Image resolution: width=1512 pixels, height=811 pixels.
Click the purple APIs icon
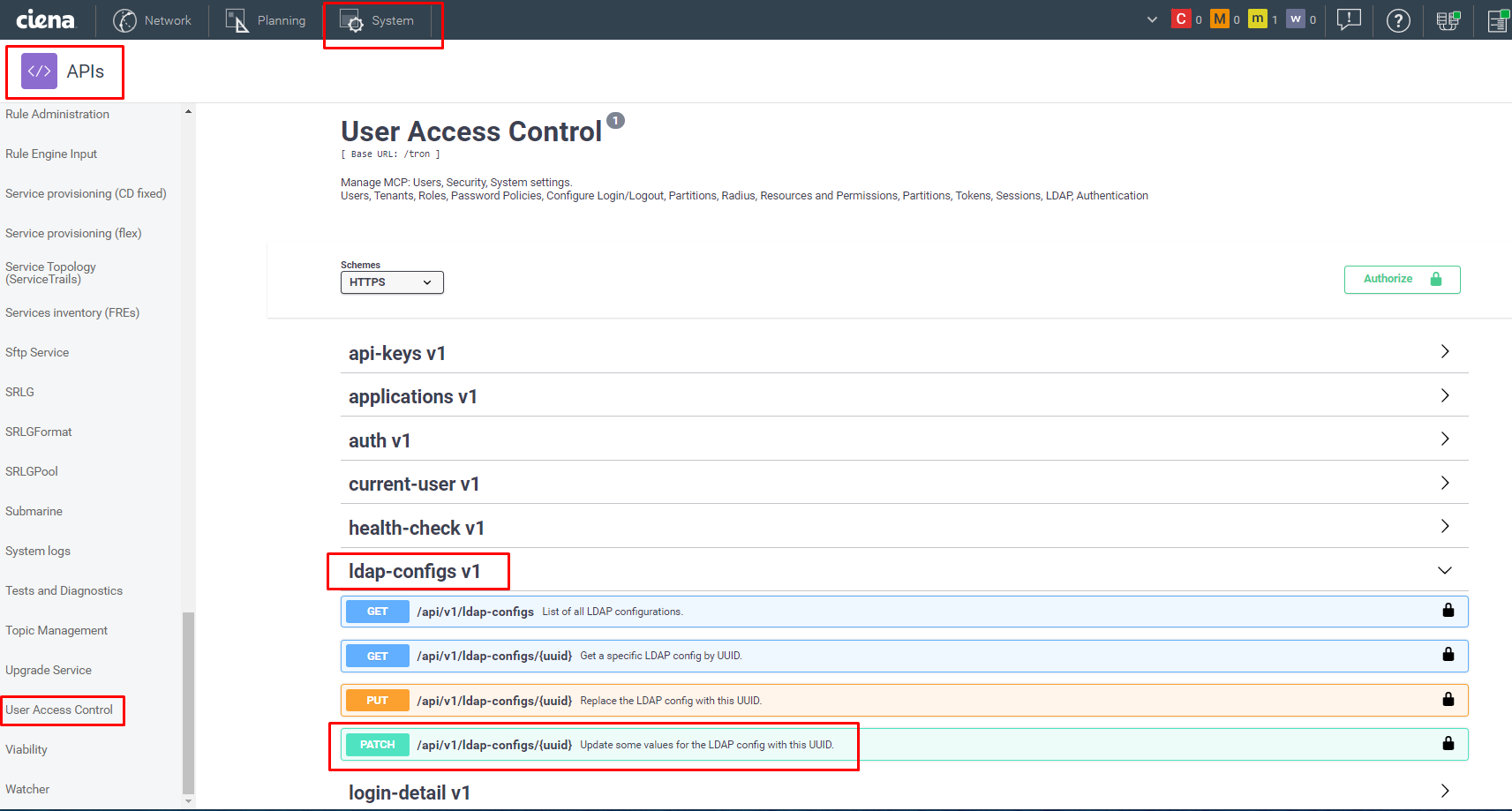point(38,71)
